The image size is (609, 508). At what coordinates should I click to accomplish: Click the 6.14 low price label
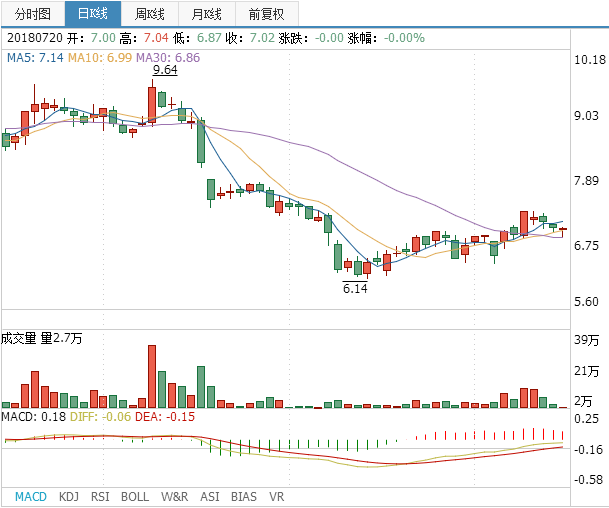point(355,288)
